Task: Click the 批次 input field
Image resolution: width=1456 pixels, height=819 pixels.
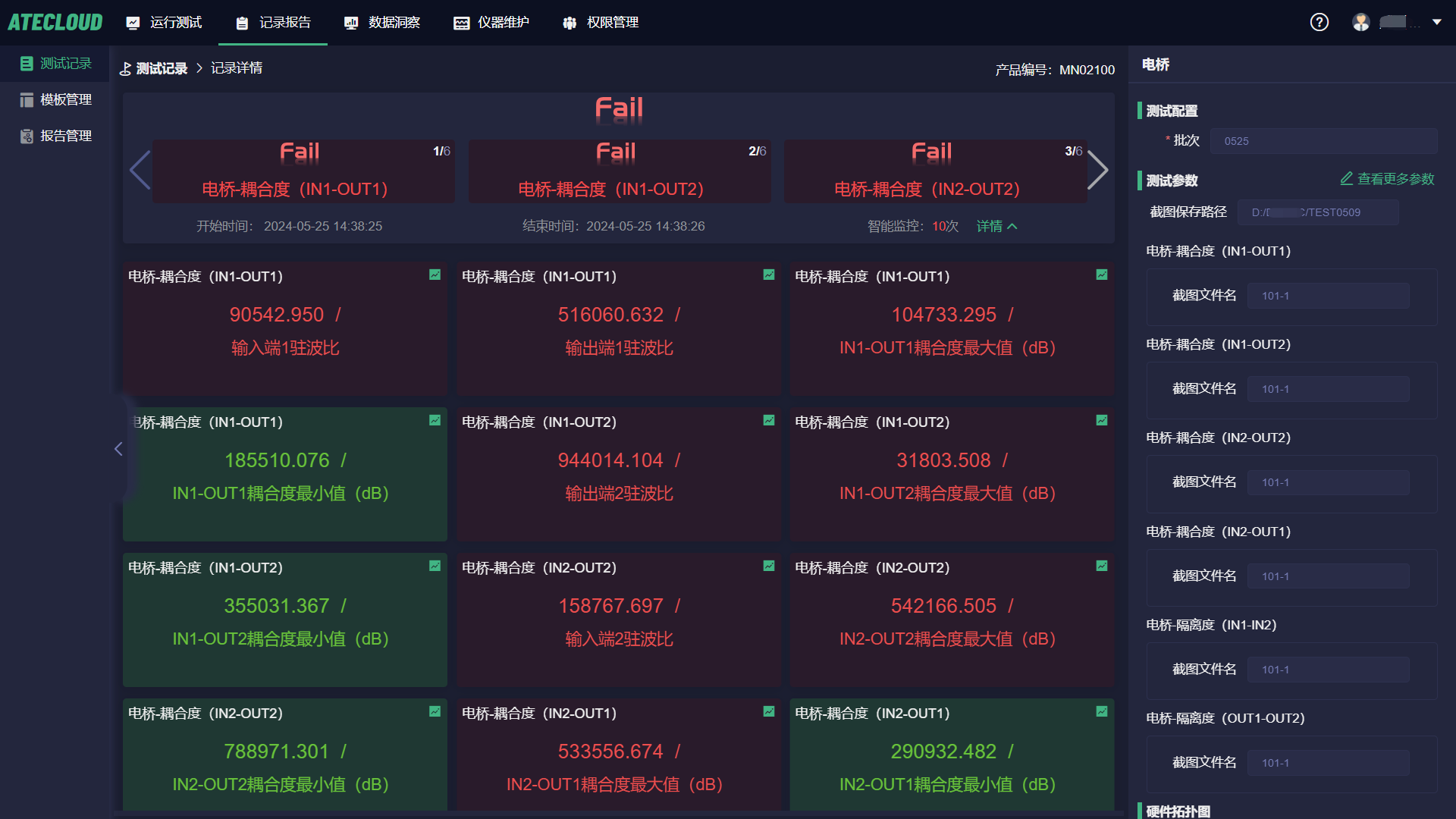Action: point(1323,141)
